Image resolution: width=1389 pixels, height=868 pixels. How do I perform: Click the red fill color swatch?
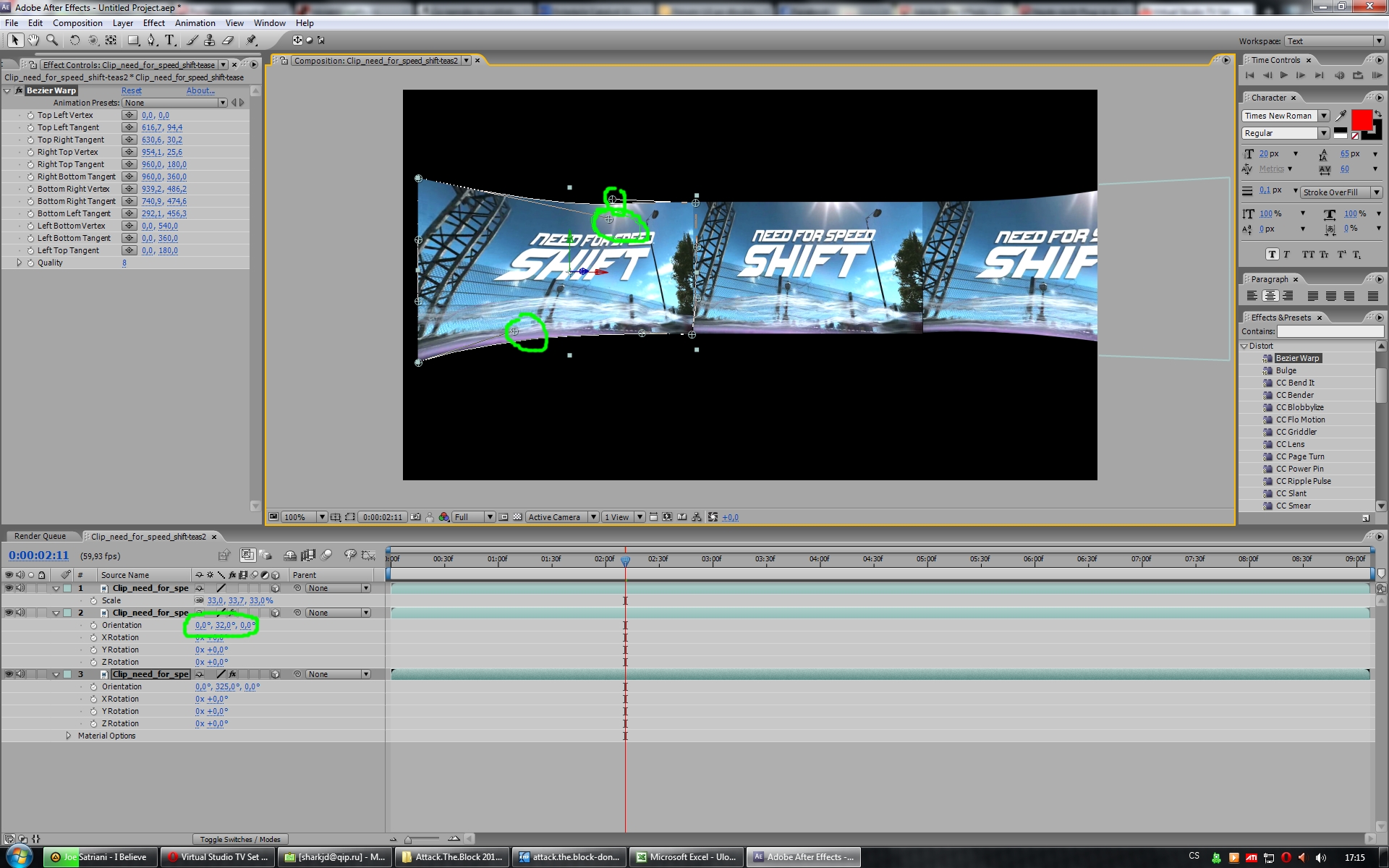tap(1361, 119)
